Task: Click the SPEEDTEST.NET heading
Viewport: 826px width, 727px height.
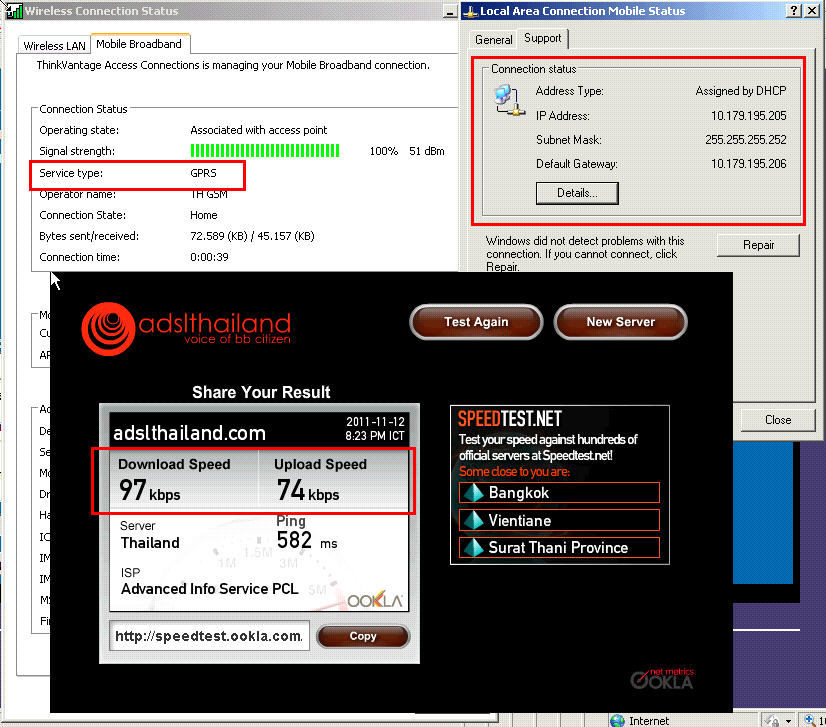Action: 509,419
